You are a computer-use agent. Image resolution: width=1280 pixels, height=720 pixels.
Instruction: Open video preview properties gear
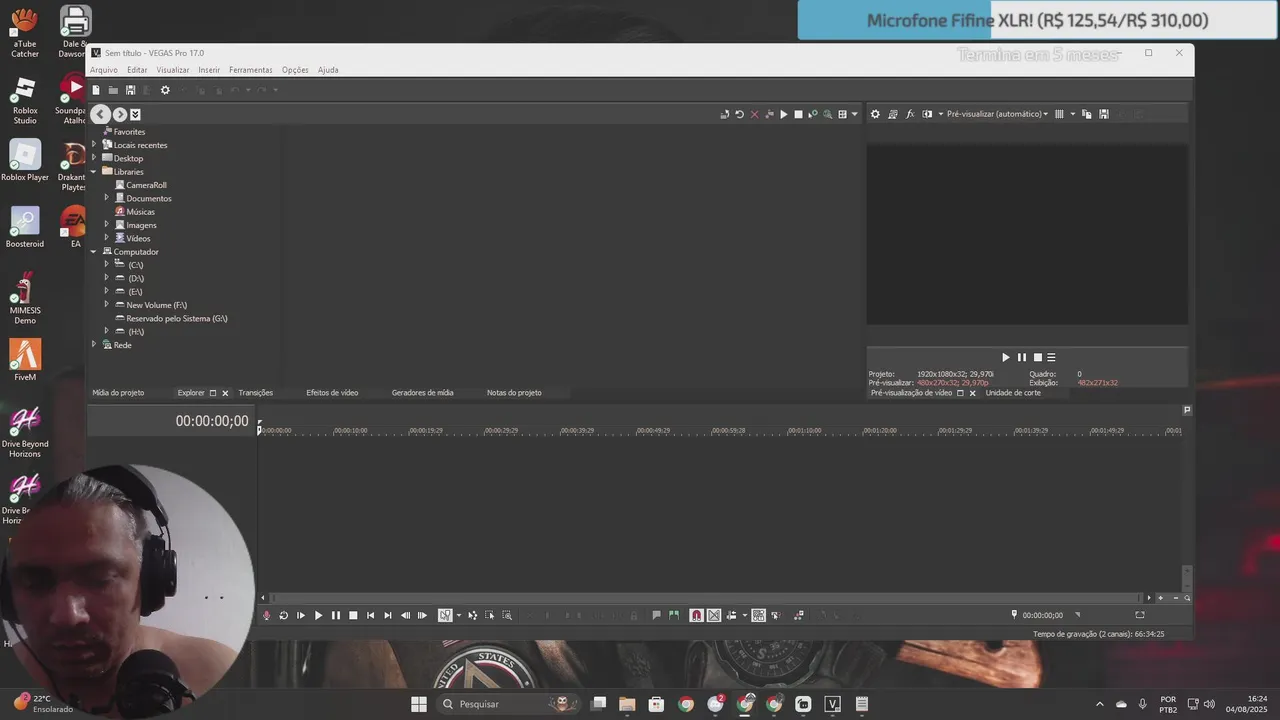pyautogui.click(x=875, y=114)
